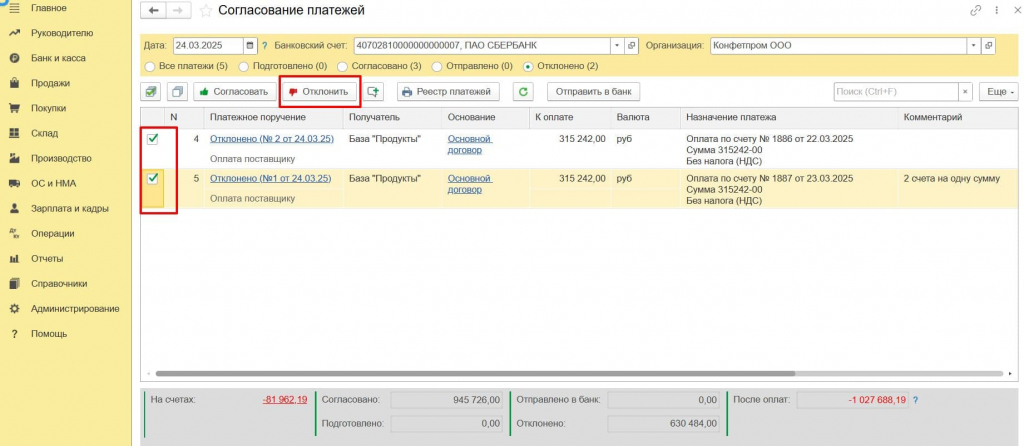Go back with the left arrow button
This screenshot has width=1024, height=446.
153,10
